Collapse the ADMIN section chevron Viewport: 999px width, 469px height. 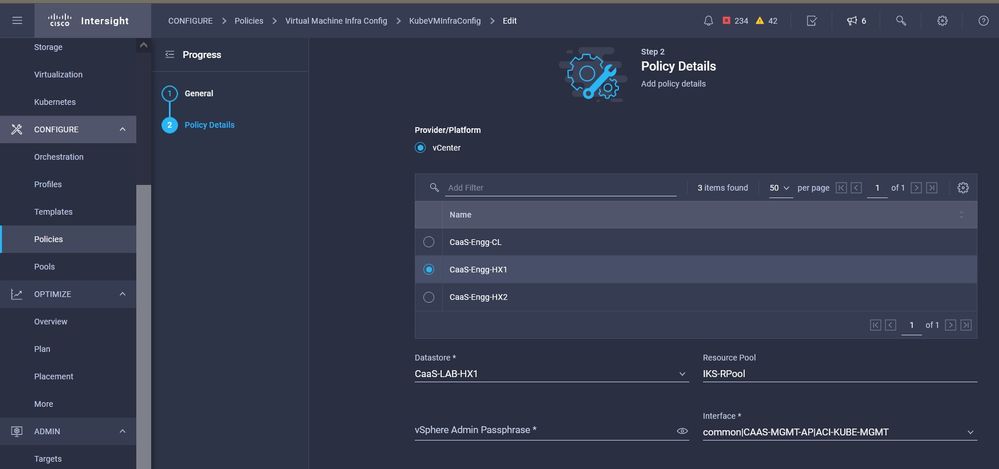click(122, 431)
